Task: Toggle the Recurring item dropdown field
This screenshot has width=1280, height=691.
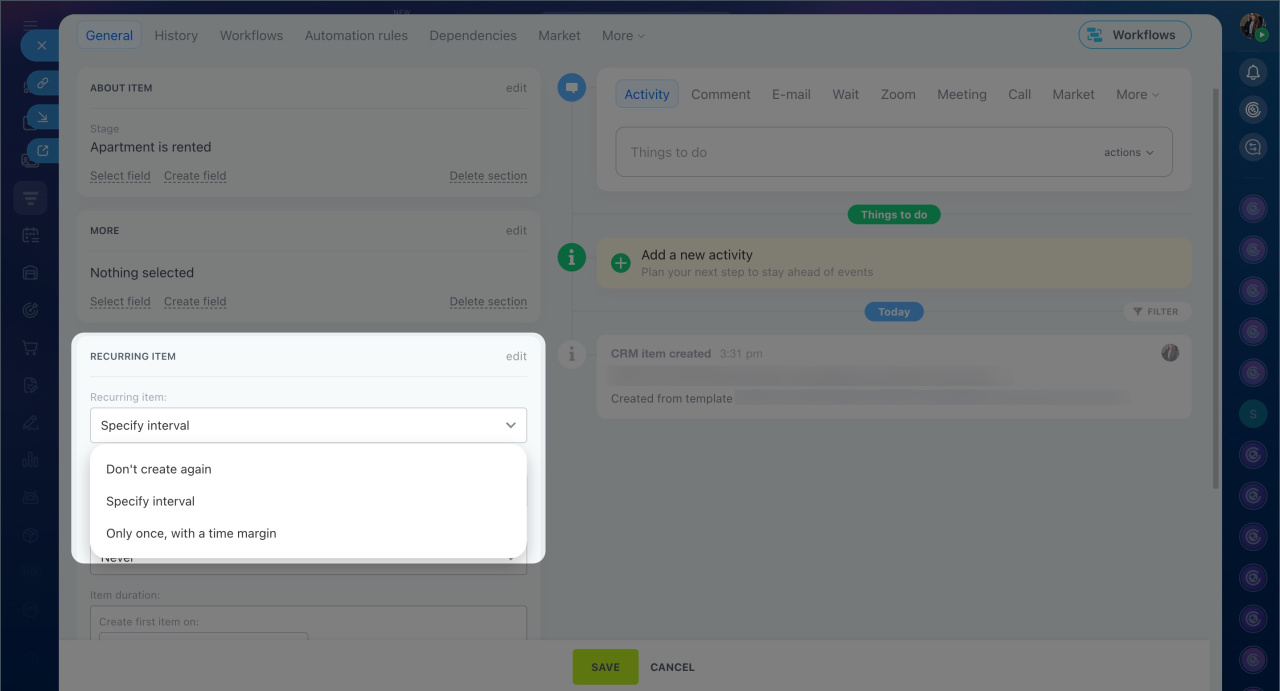Action: [308, 425]
